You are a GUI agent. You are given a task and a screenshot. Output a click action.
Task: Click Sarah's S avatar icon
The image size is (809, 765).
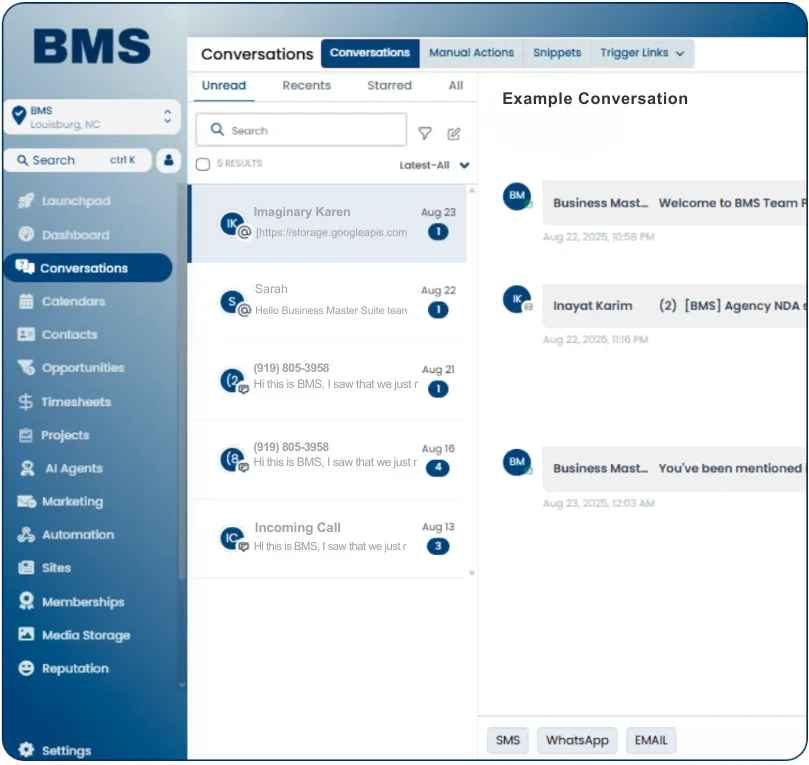coord(232,302)
